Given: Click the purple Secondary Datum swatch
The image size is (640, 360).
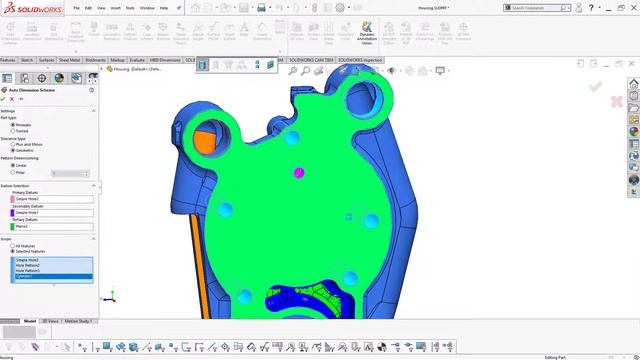Looking at the screenshot, I should click(x=12, y=213).
